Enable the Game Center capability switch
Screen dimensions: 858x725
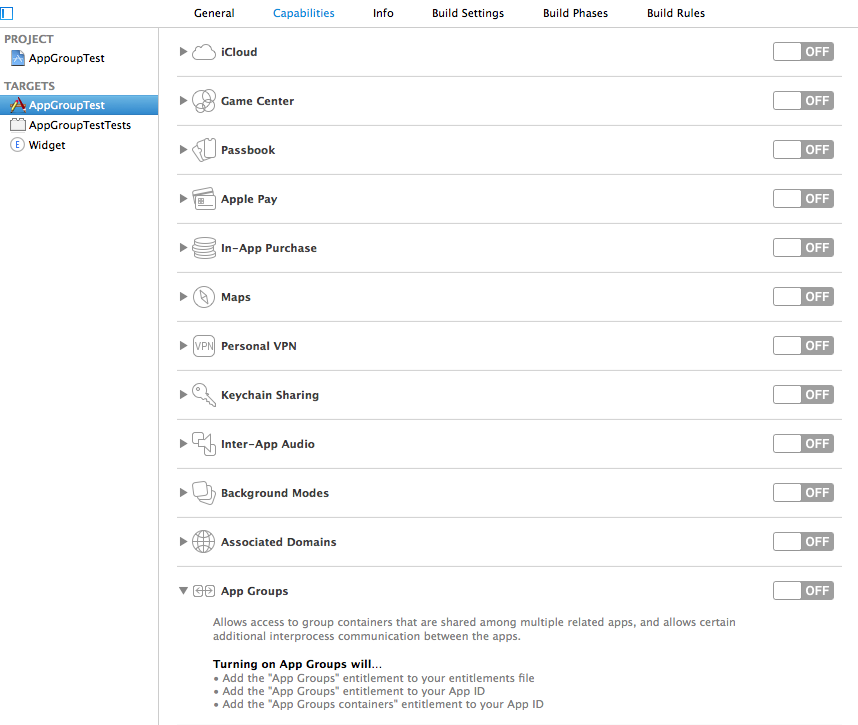(803, 101)
